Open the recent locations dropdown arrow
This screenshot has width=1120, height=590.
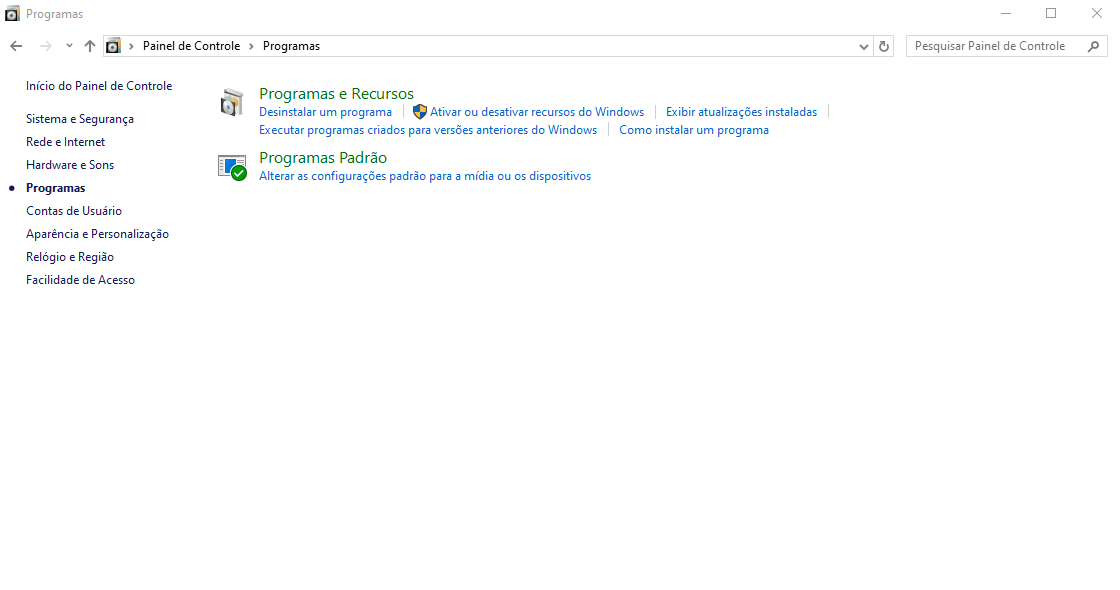pyautogui.click(x=69, y=46)
